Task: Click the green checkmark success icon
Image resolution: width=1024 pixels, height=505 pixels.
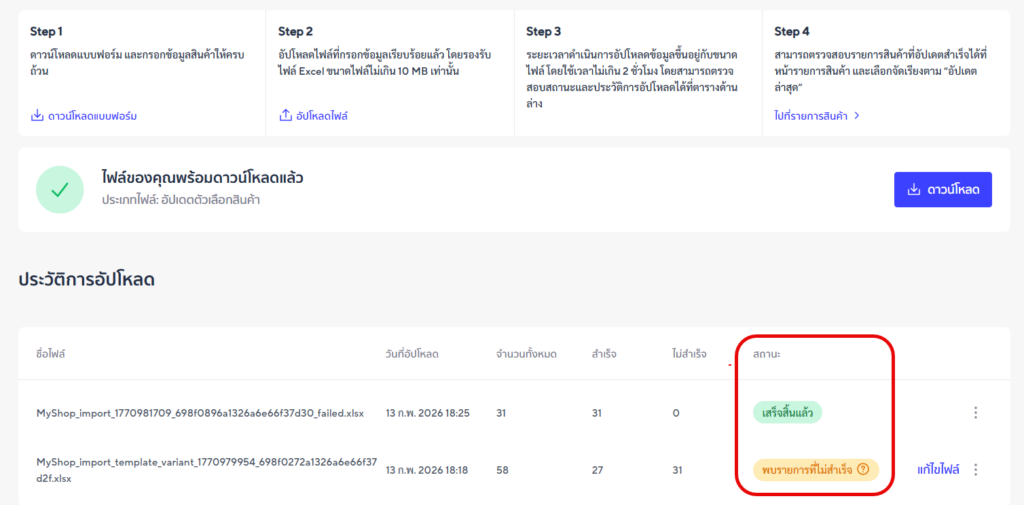Action: [60, 190]
